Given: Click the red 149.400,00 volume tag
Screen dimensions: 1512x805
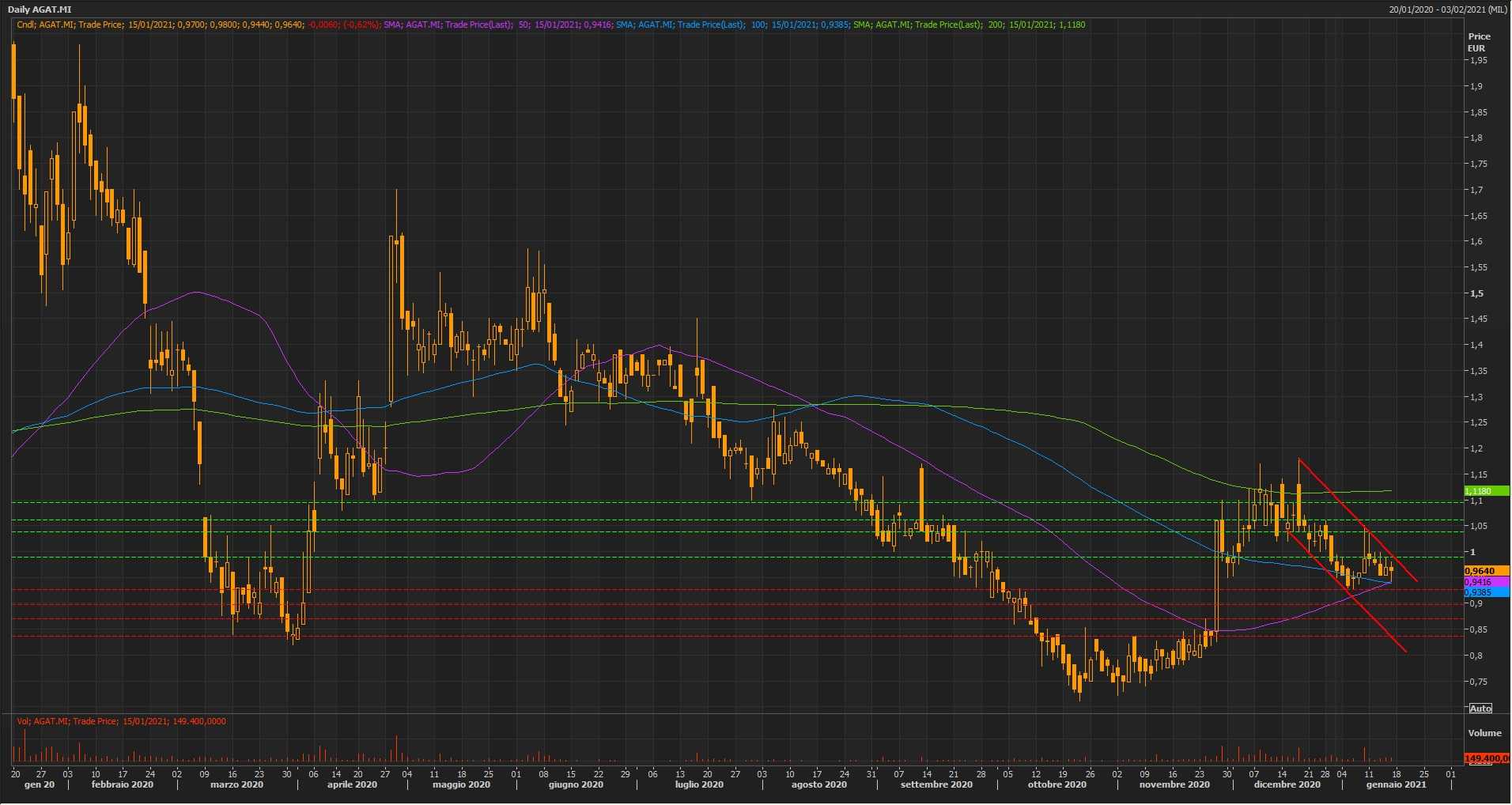Looking at the screenshot, I should (x=1487, y=758).
